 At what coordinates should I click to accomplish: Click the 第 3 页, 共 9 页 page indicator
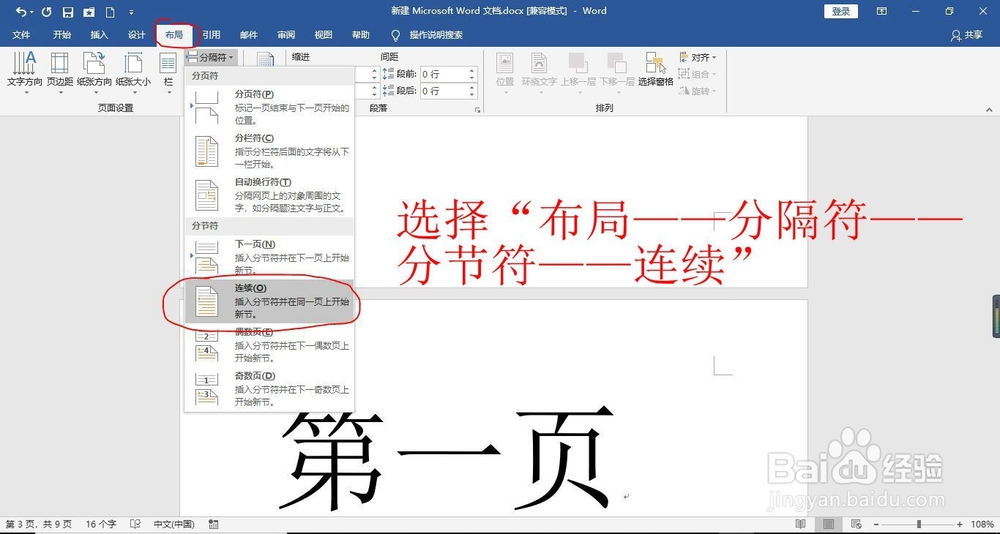tap(39, 524)
